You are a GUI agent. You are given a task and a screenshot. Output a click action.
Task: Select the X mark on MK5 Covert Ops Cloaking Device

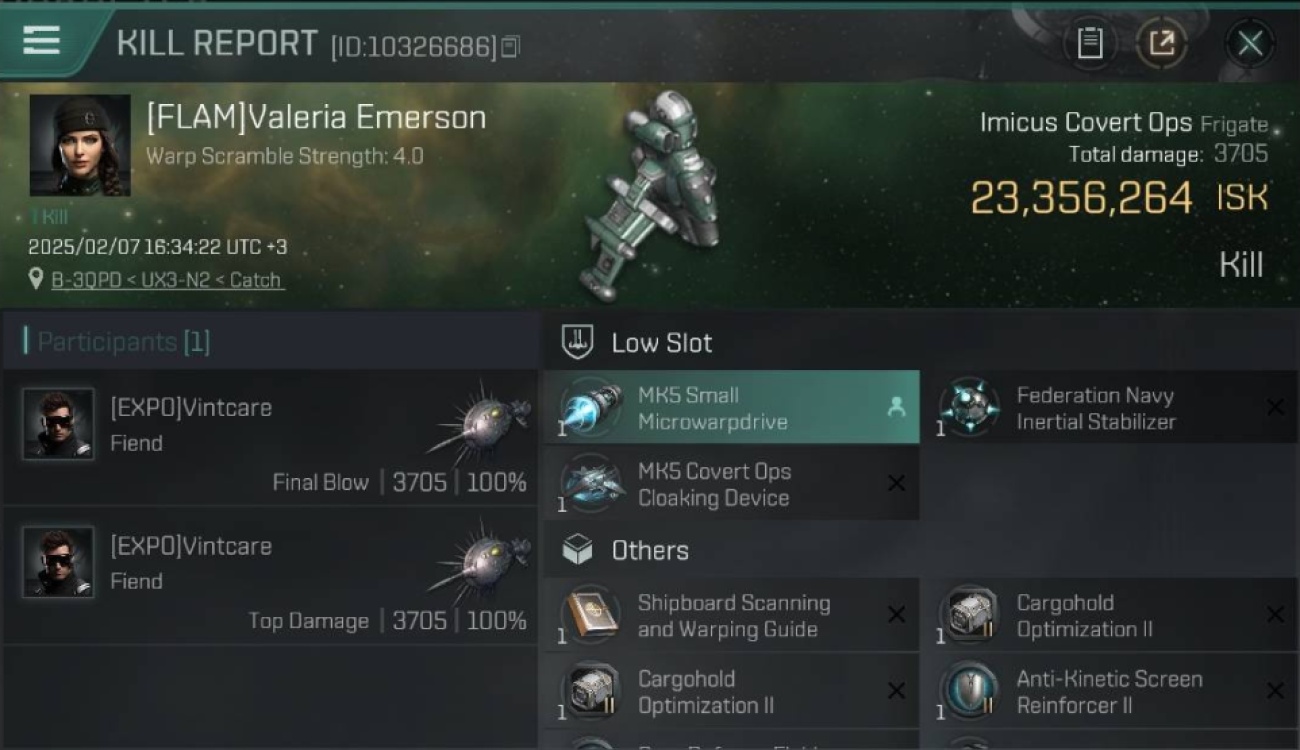pyautogui.click(x=897, y=484)
